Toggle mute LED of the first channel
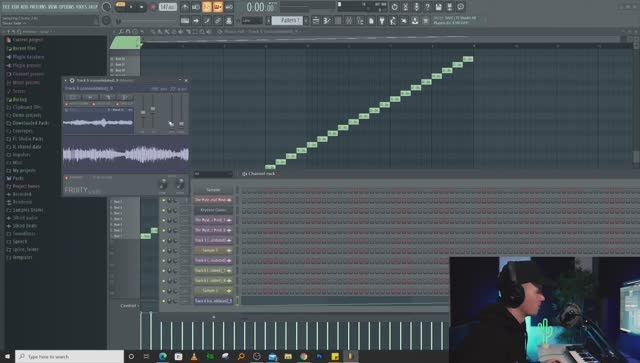This screenshot has height=363, width=640. tap(164, 200)
